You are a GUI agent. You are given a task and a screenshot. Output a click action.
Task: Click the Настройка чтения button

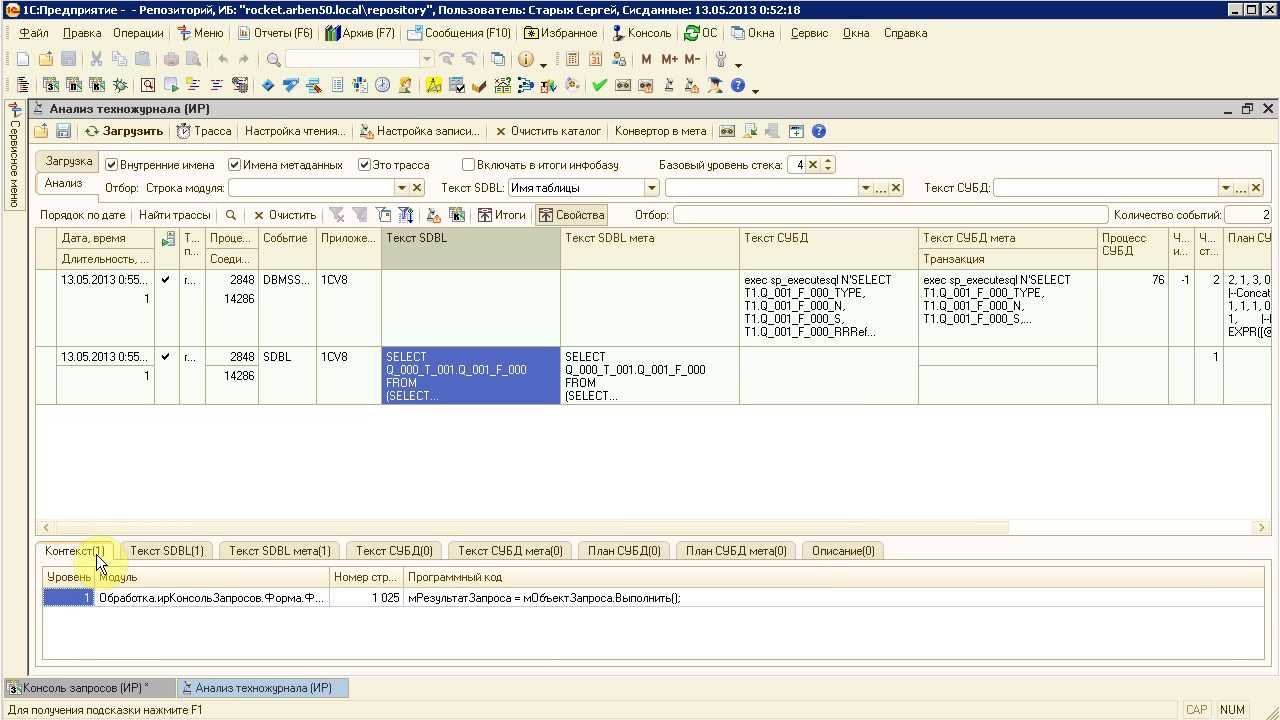pyautogui.click(x=294, y=131)
